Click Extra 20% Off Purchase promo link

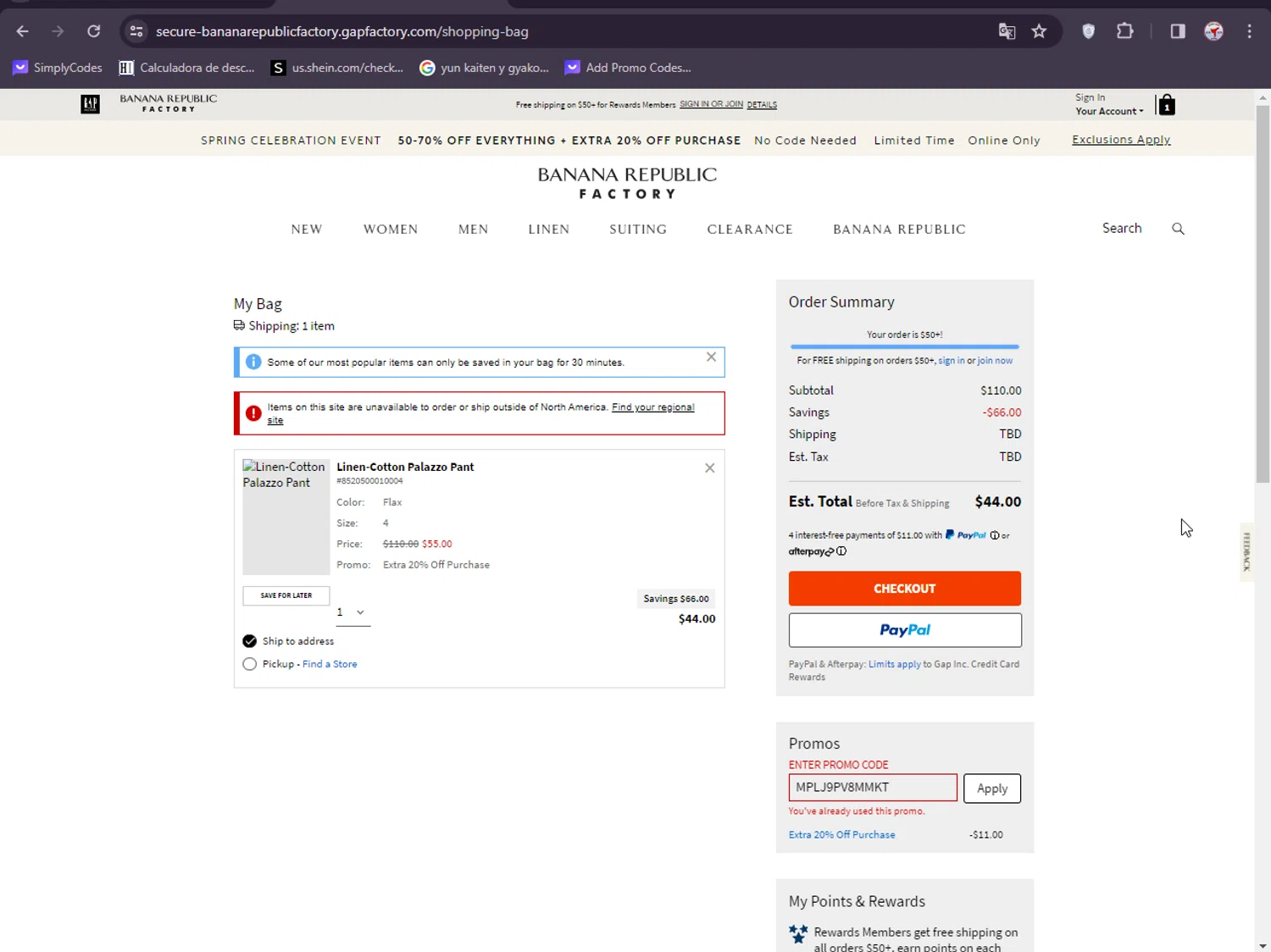coord(841,835)
